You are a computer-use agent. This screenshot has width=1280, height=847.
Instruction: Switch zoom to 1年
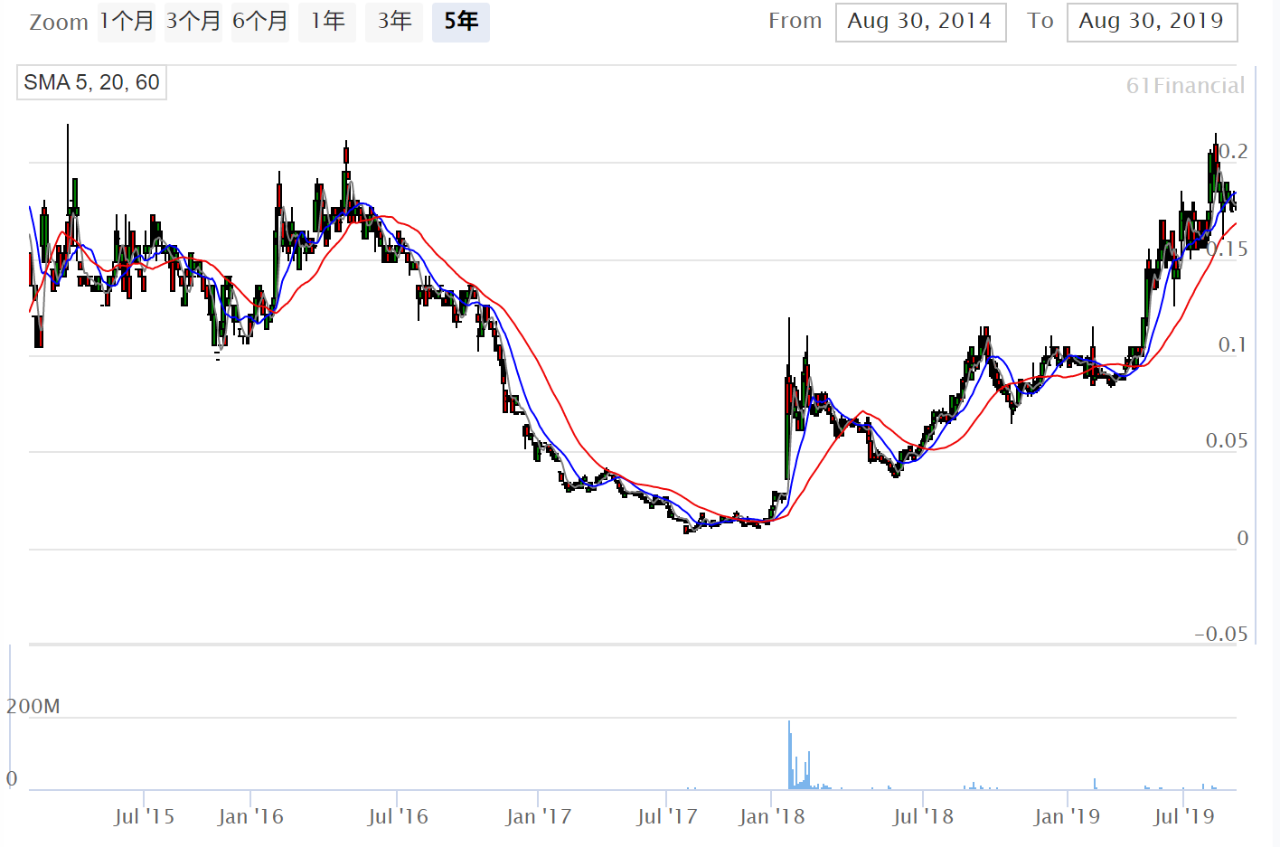click(327, 22)
